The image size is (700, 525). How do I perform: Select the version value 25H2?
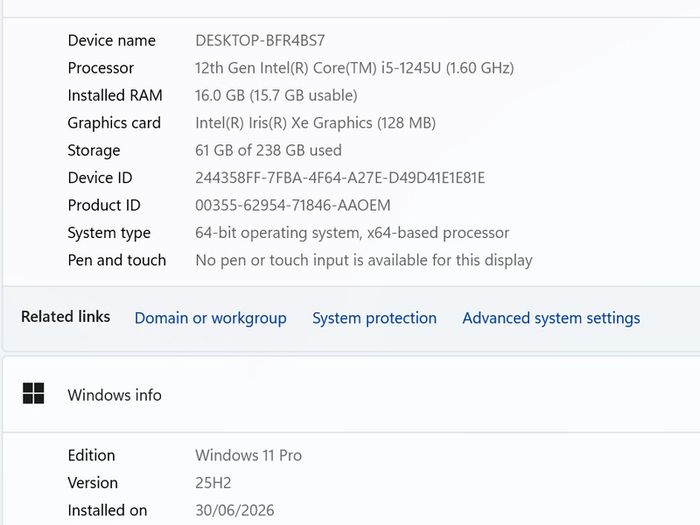[213, 483]
